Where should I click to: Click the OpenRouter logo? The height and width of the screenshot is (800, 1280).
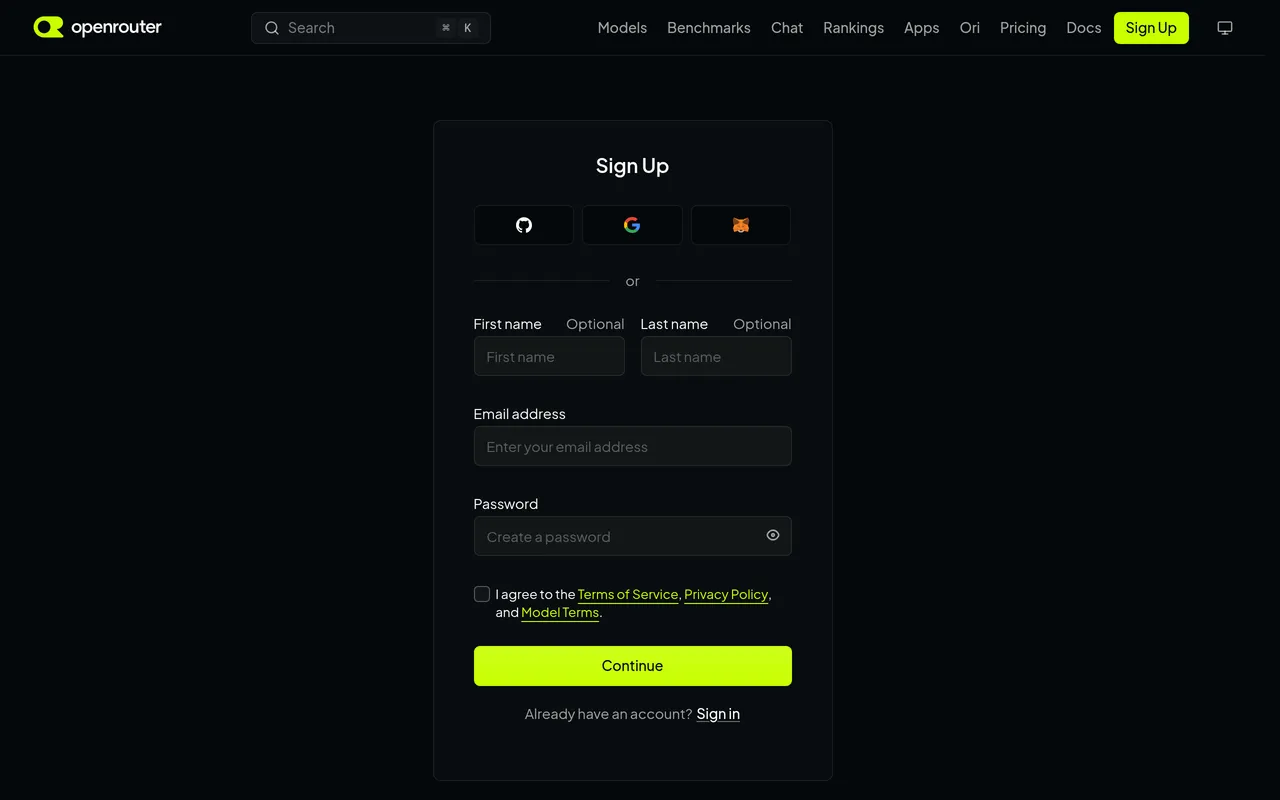(x=97, y=27)
